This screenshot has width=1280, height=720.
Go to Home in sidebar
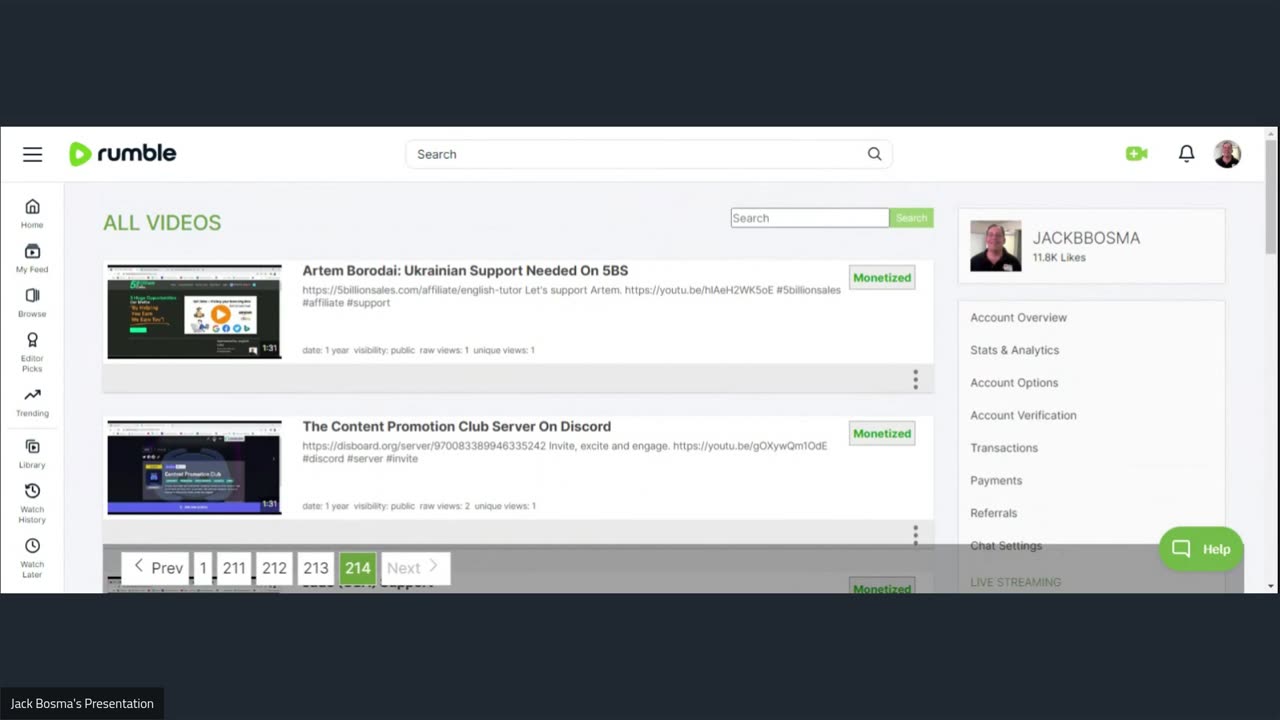pos(32,213)
